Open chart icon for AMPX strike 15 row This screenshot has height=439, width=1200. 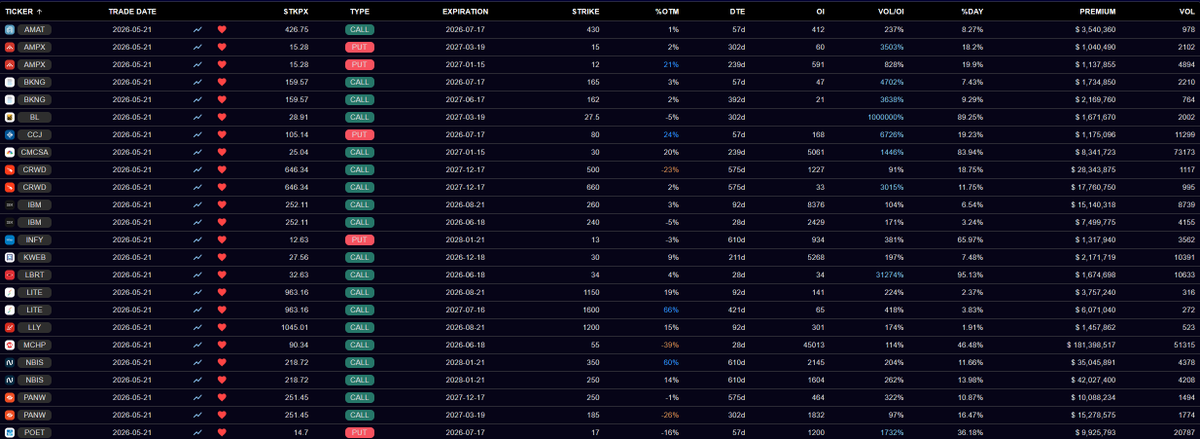click(x=198, y=47)
